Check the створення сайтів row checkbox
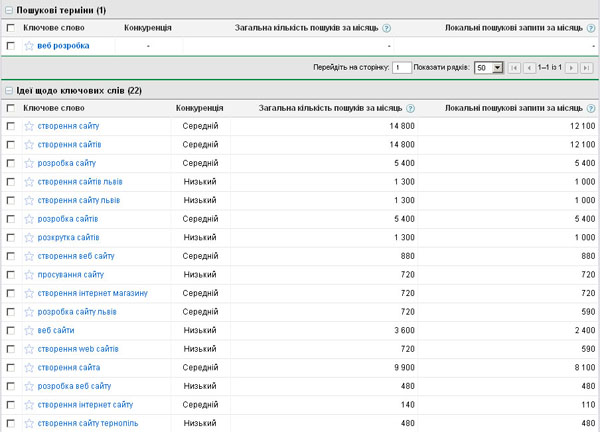600x432 pixels. point(11,145)
